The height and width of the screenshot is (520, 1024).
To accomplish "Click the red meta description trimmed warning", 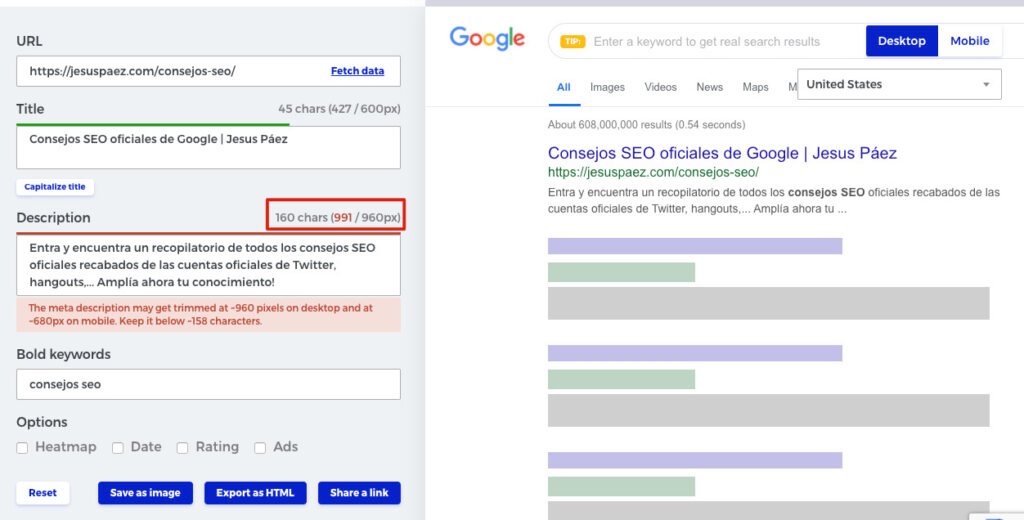I will tap(208, 314).
